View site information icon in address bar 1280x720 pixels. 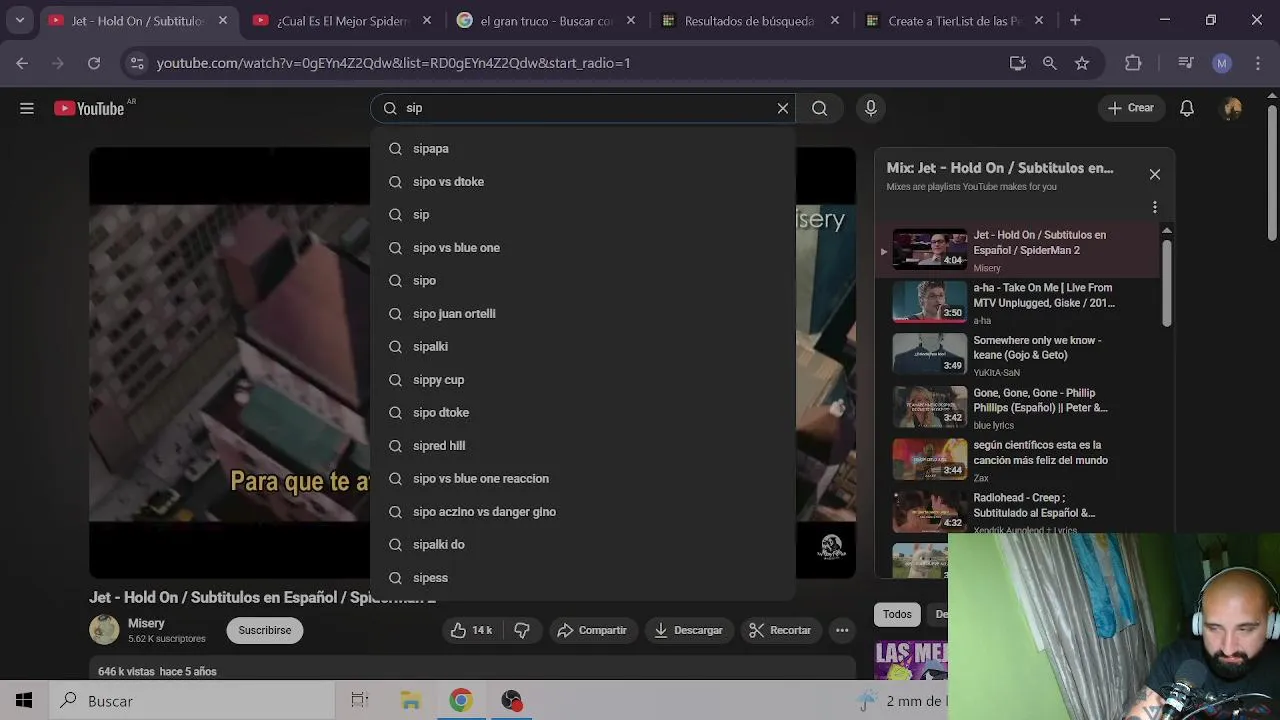click(x=138, y=63)
